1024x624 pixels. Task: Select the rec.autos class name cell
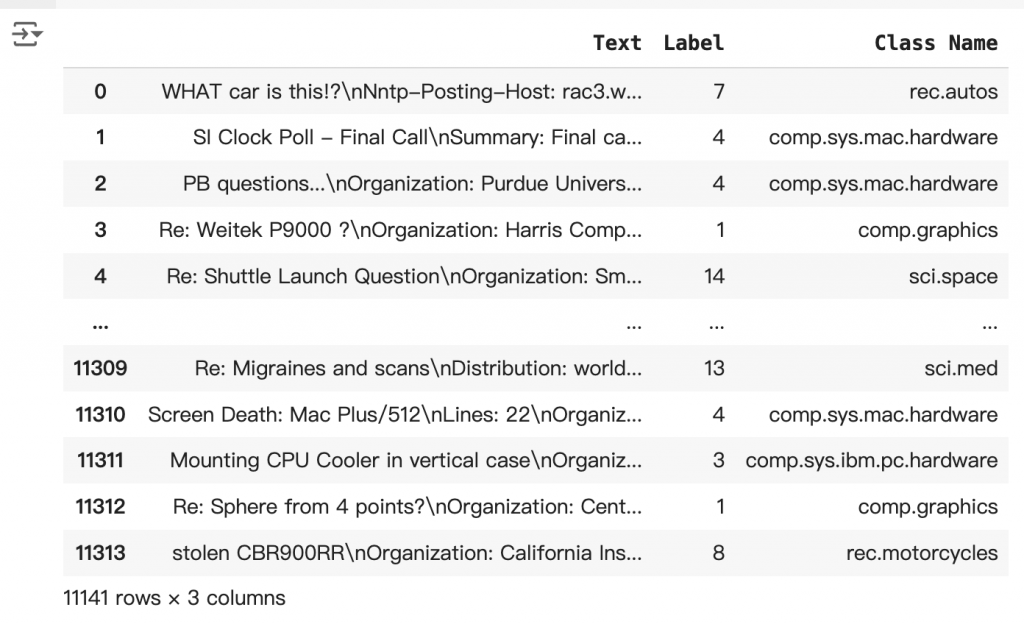(x=953, y=91)
